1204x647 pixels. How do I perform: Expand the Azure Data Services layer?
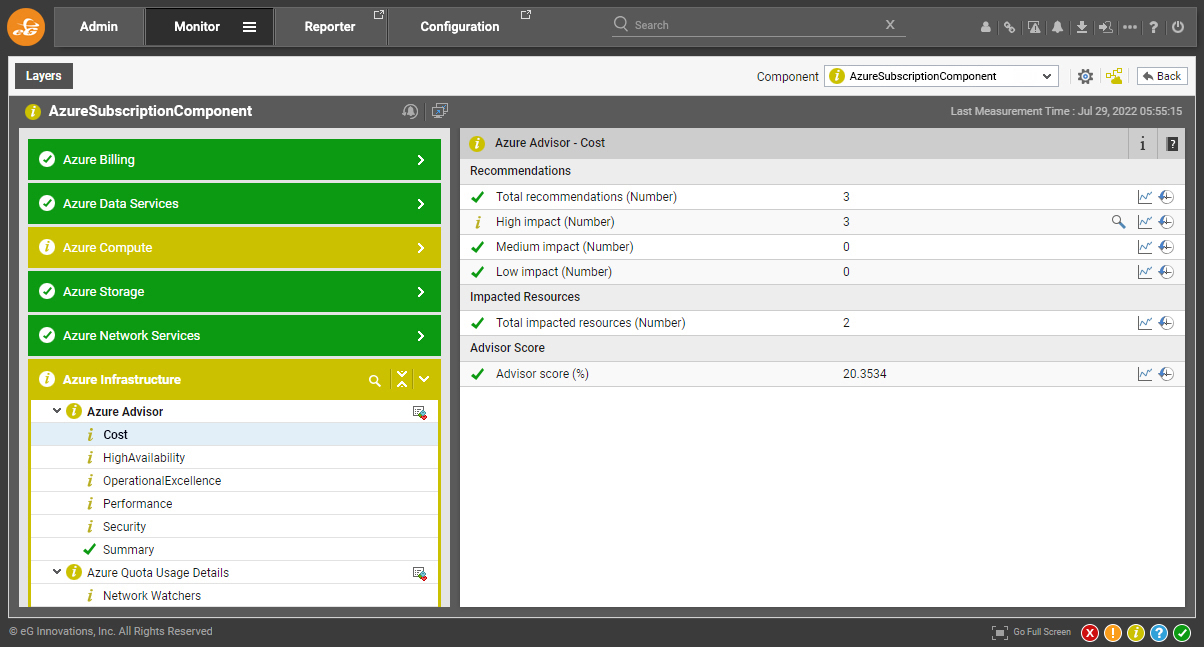pyautogui.click(x=234, y=204)
